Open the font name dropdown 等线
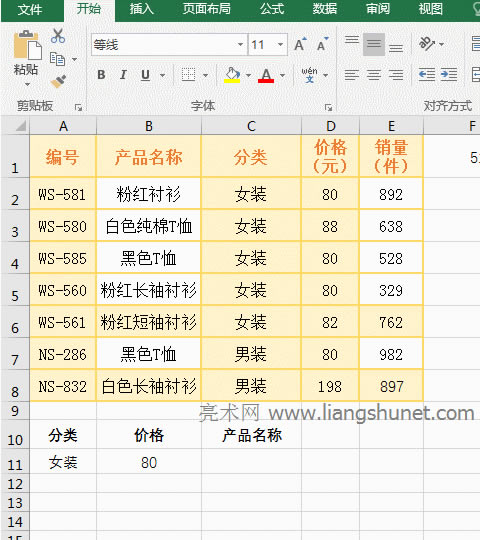The width and height of the screenshot is (480, 540). 240,44
